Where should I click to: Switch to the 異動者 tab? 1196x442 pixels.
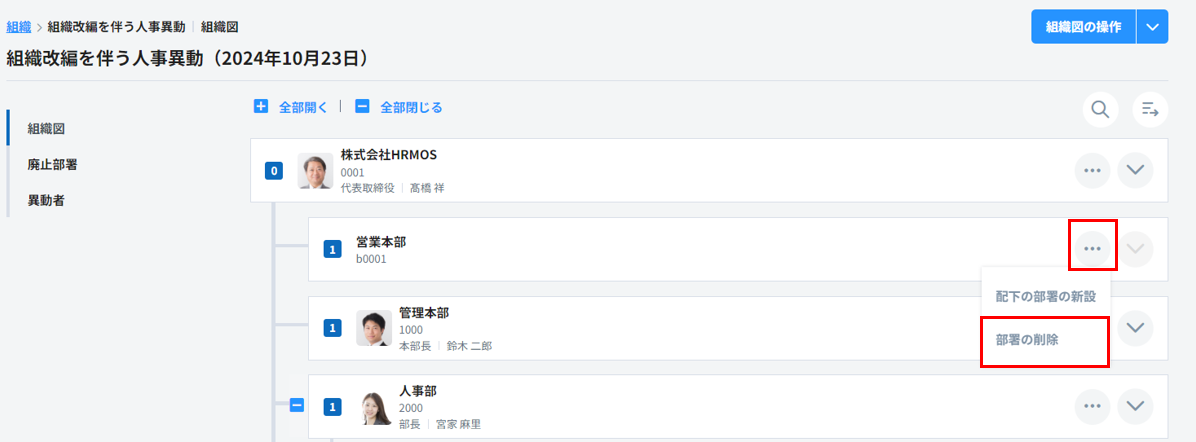(x=47, y=200)
